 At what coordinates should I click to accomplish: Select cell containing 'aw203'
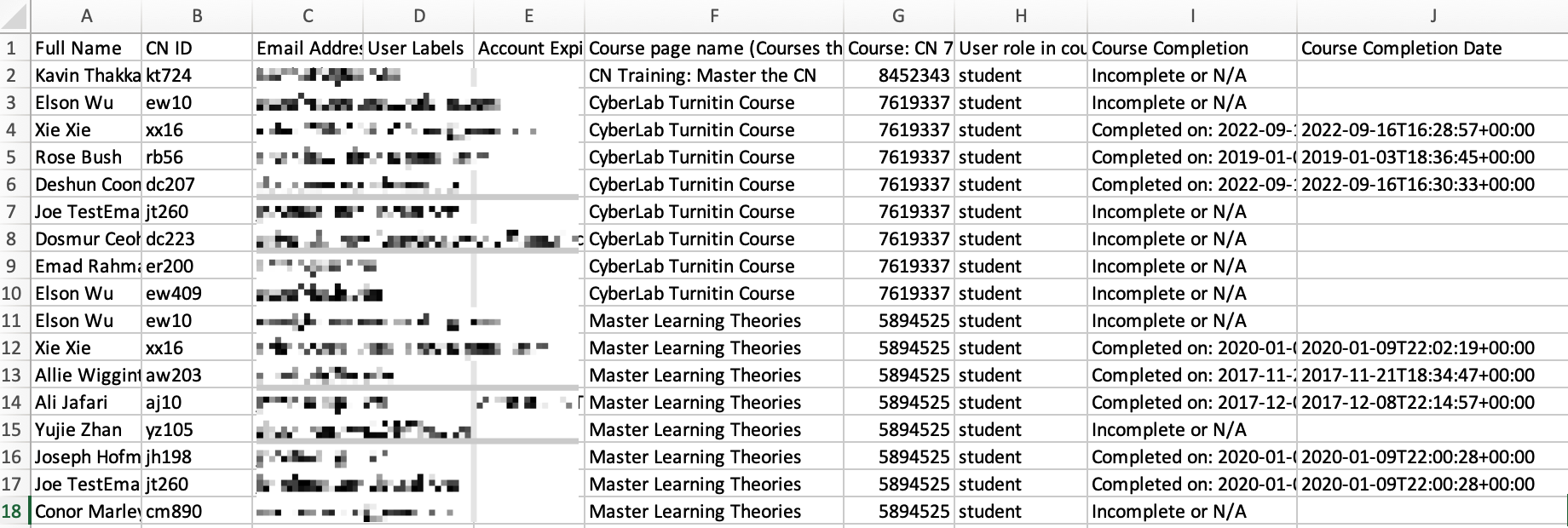pos(197,375)
